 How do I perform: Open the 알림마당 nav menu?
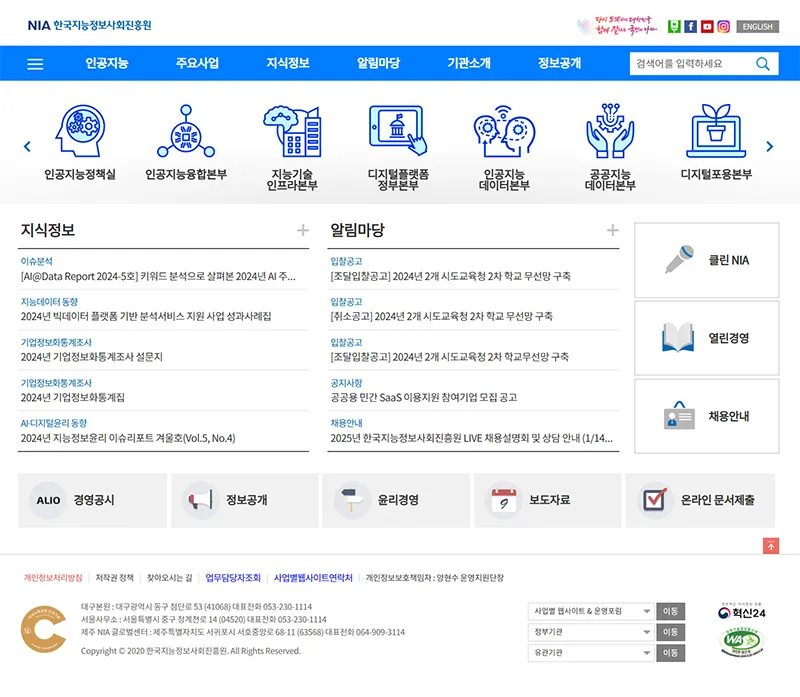379,63
